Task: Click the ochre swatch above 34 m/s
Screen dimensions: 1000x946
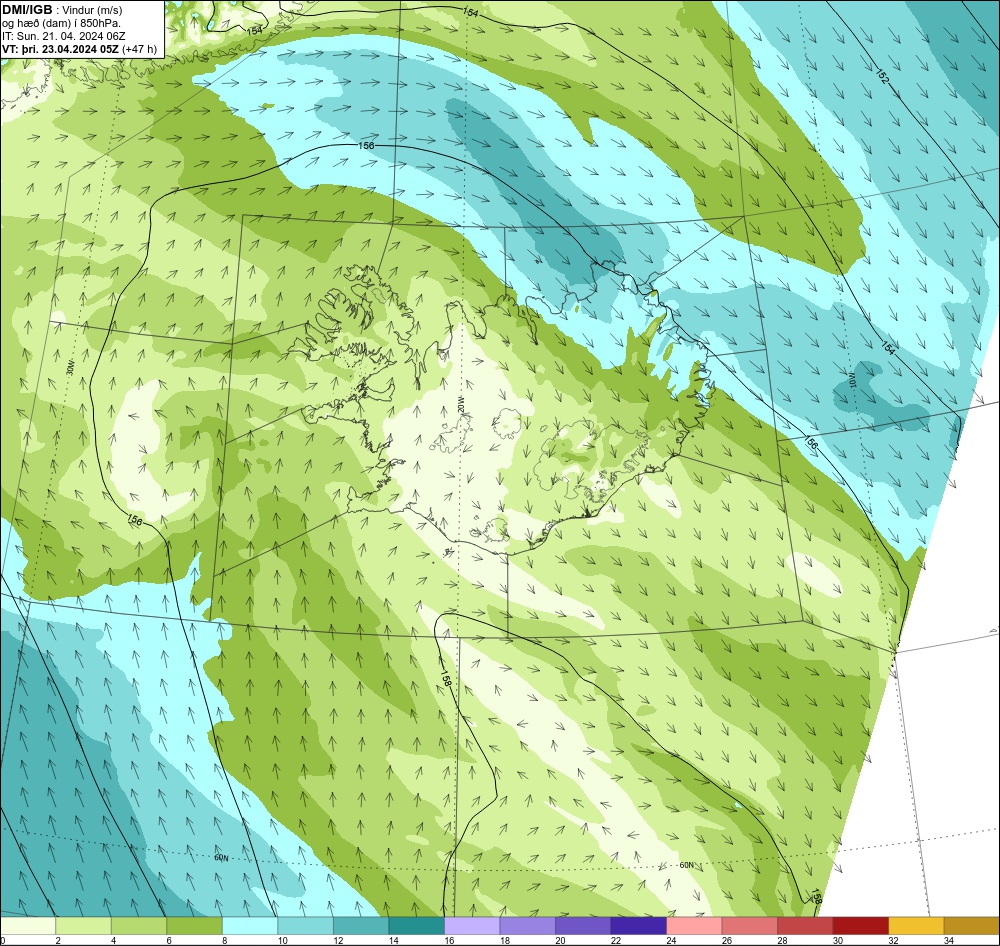Action: (x=971, y=926)
